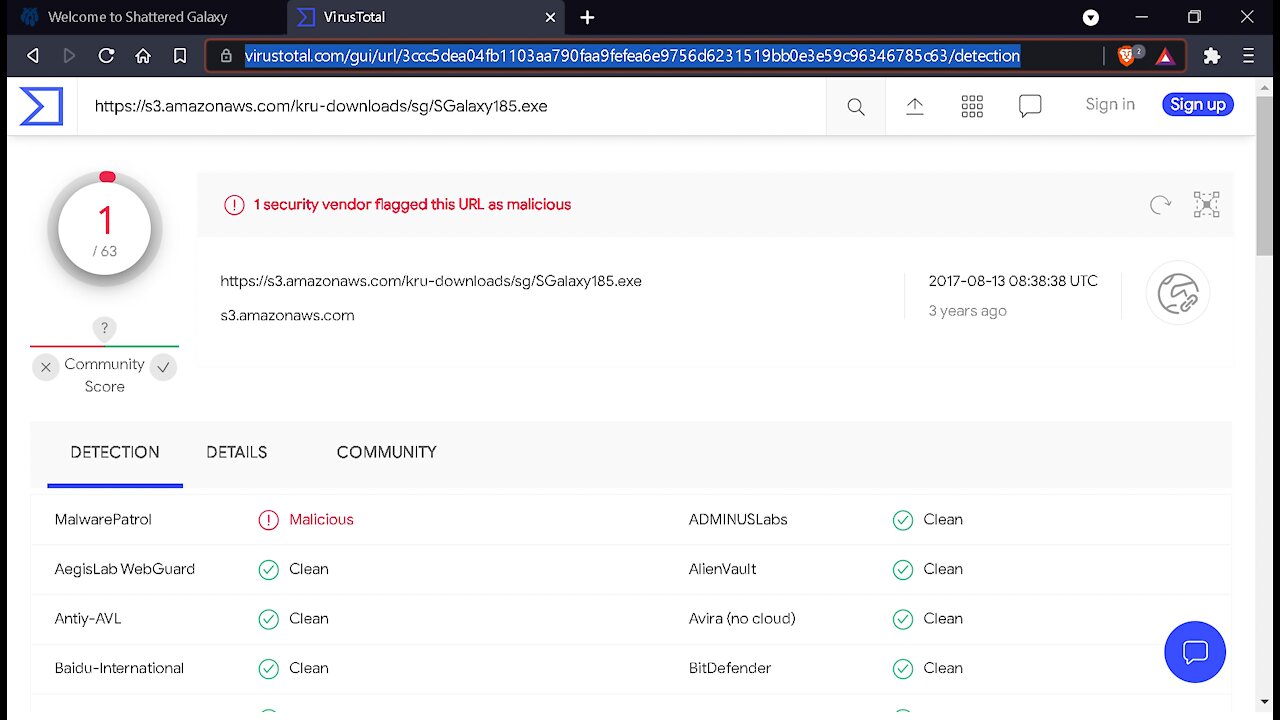Click the BitDefender clean check icon
This screenshot has width=1280, height=720.
[x=902, y=669]
